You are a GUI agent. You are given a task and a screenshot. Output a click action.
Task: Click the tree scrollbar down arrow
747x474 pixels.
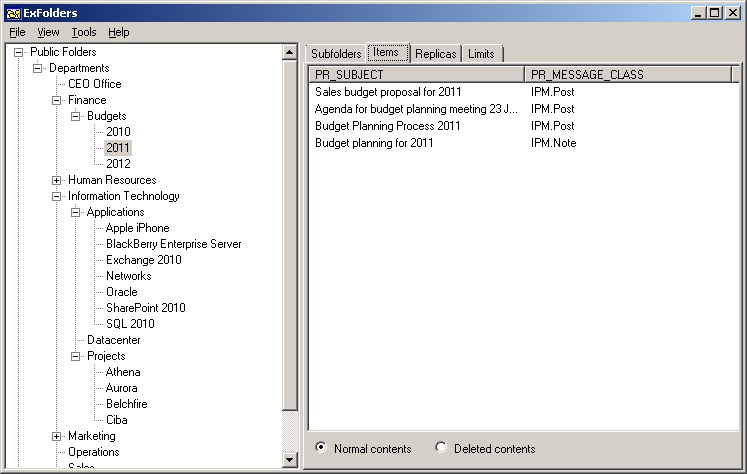(290, 460)
